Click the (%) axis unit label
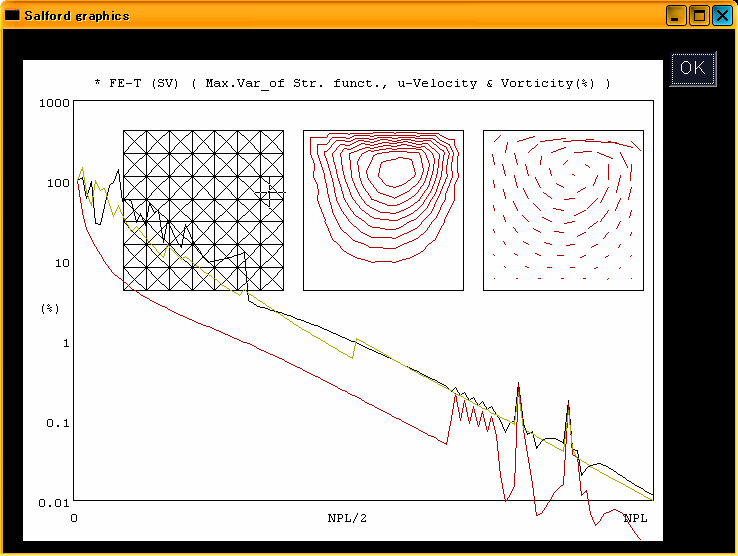 50,309
